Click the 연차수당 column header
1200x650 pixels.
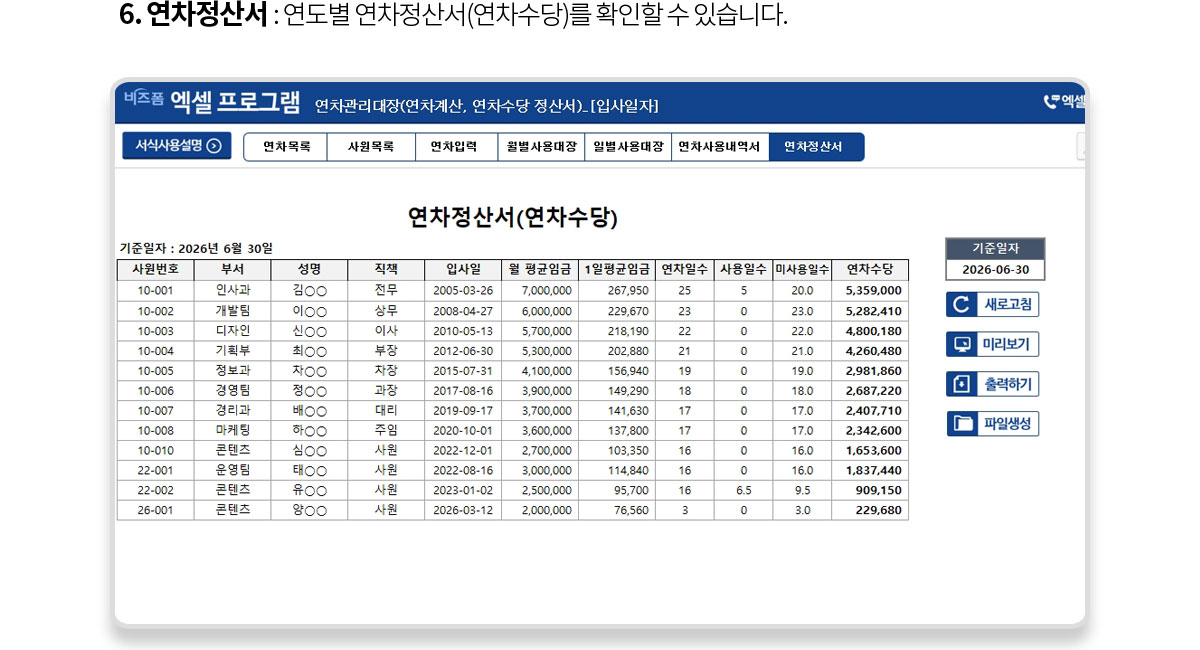click(869, 269)
